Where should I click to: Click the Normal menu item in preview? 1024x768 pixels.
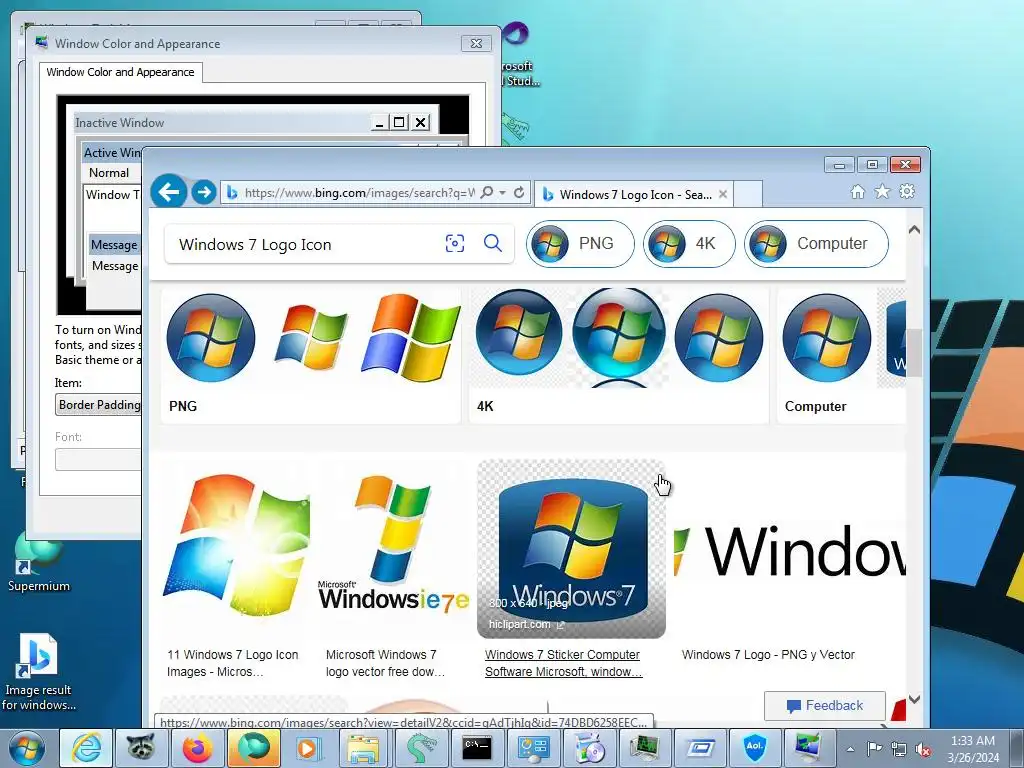click(x=109, y=173)
